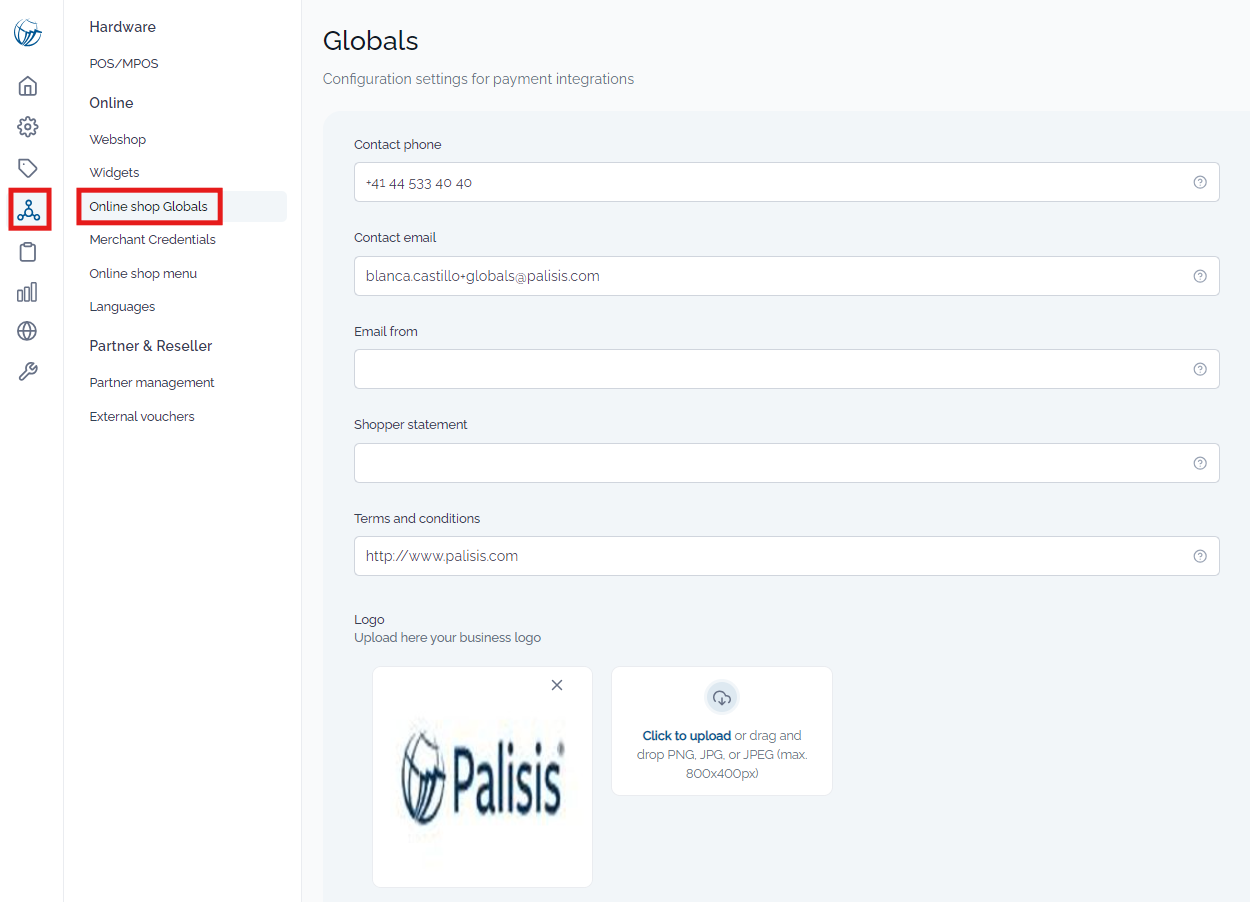Click the Palisis logo thumbnail
The height and width of the screenshot is (902, 1250).
click(482, 777)
